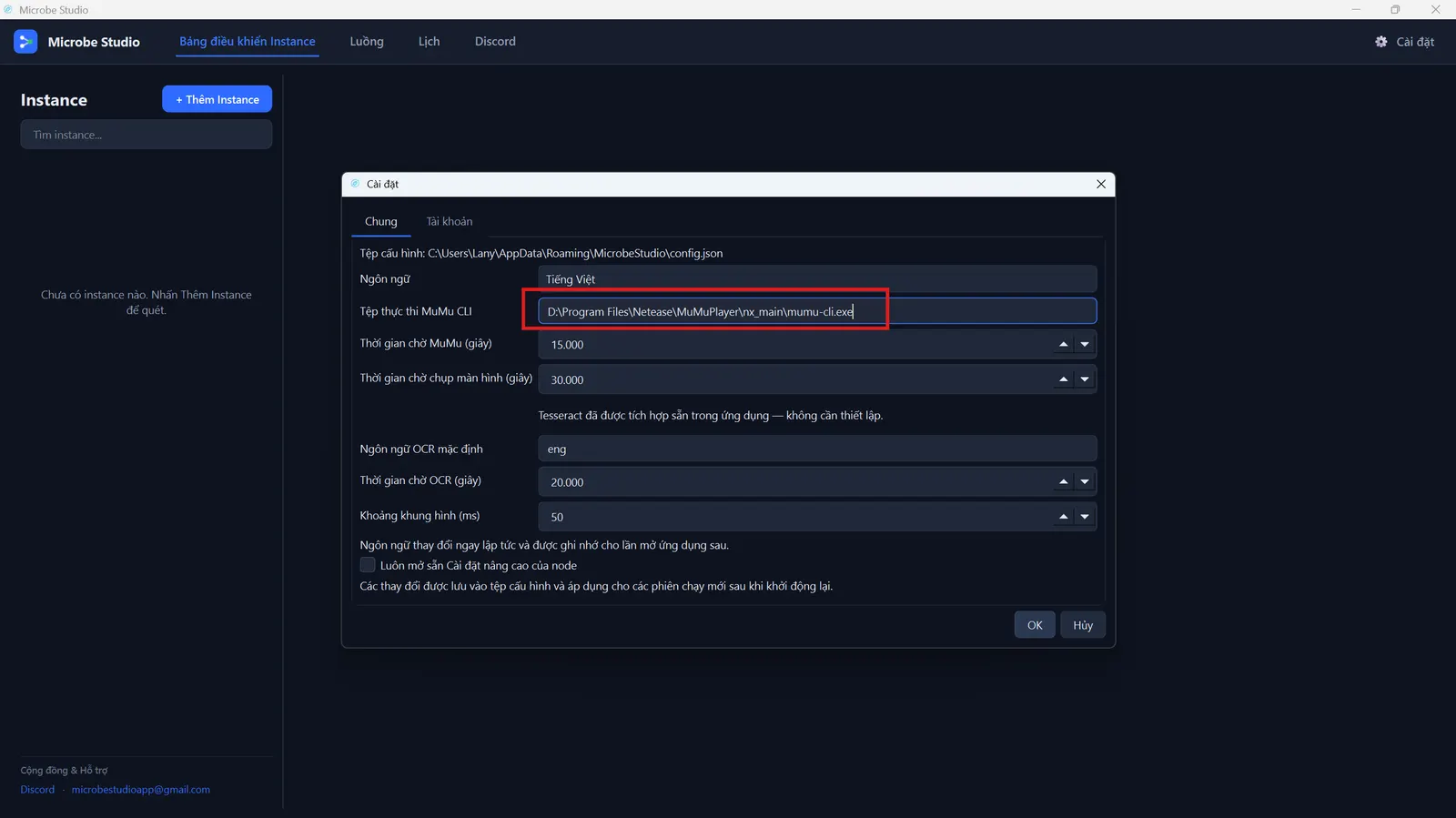
Task: Decrease Thời gian chờ OCR down arrow
Action: click(x=1085, y=481)
